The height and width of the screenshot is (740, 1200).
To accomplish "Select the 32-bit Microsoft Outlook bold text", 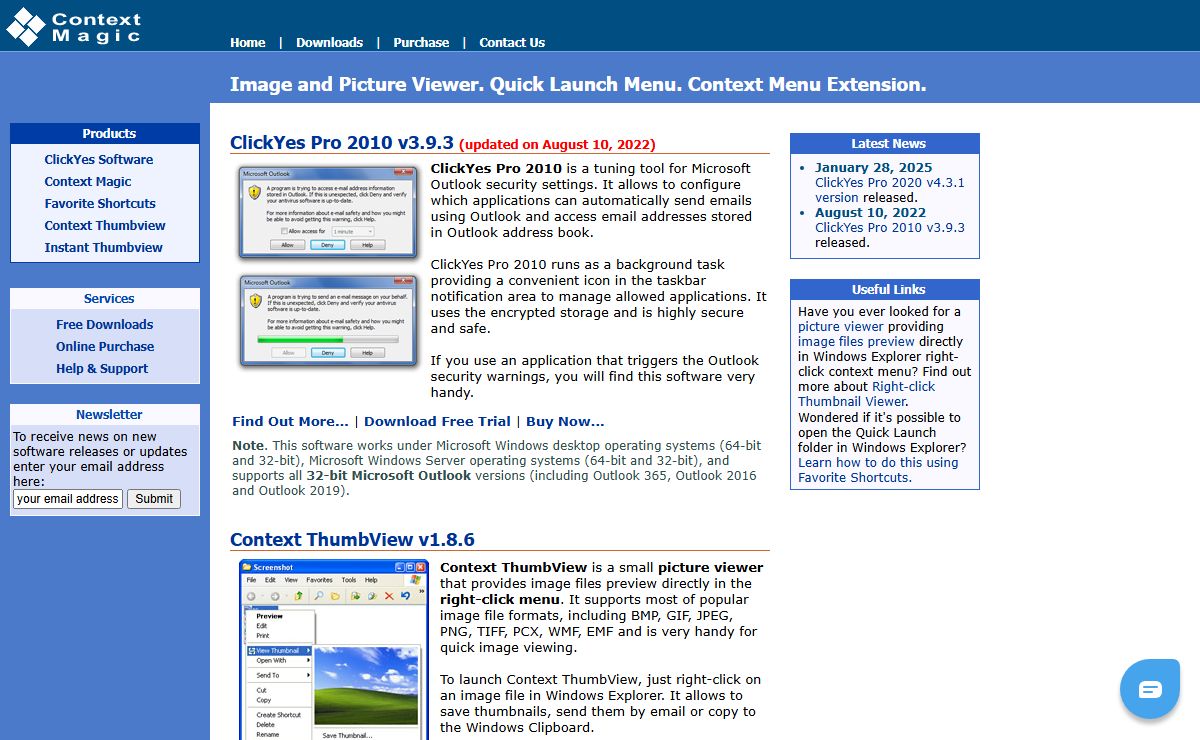I will (x=389, y=475).
